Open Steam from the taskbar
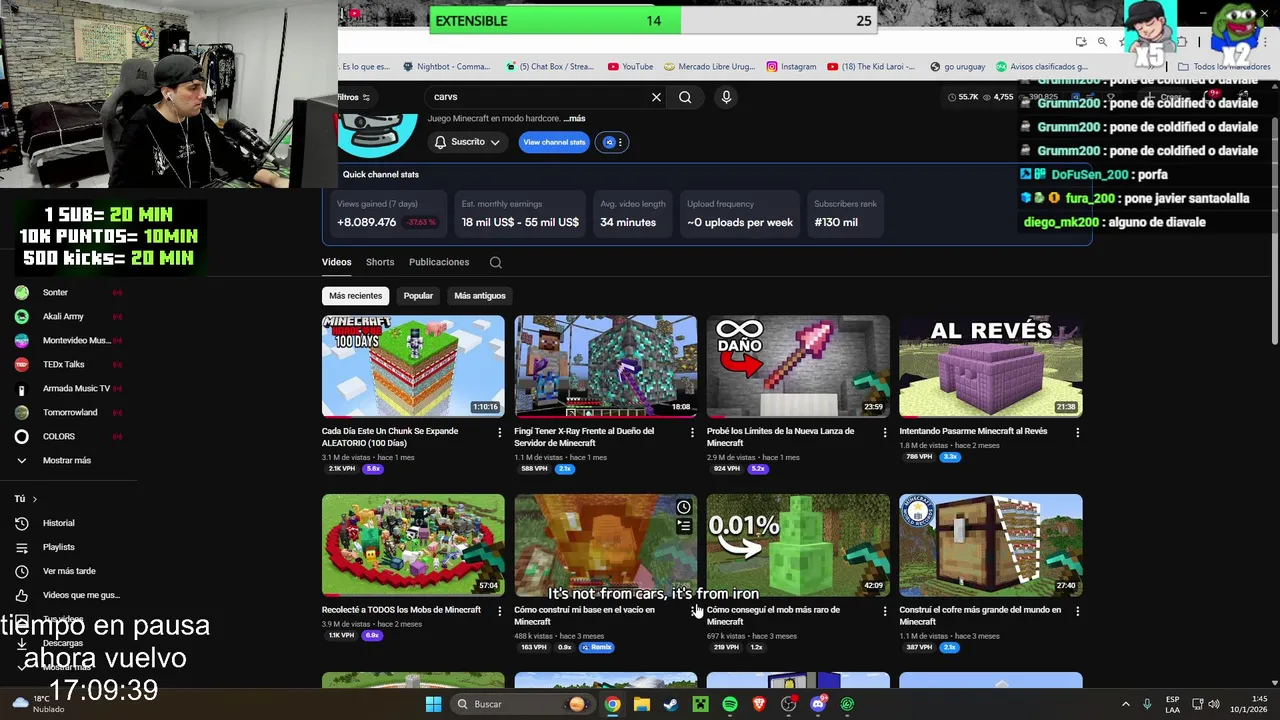 tap(671, 704)
